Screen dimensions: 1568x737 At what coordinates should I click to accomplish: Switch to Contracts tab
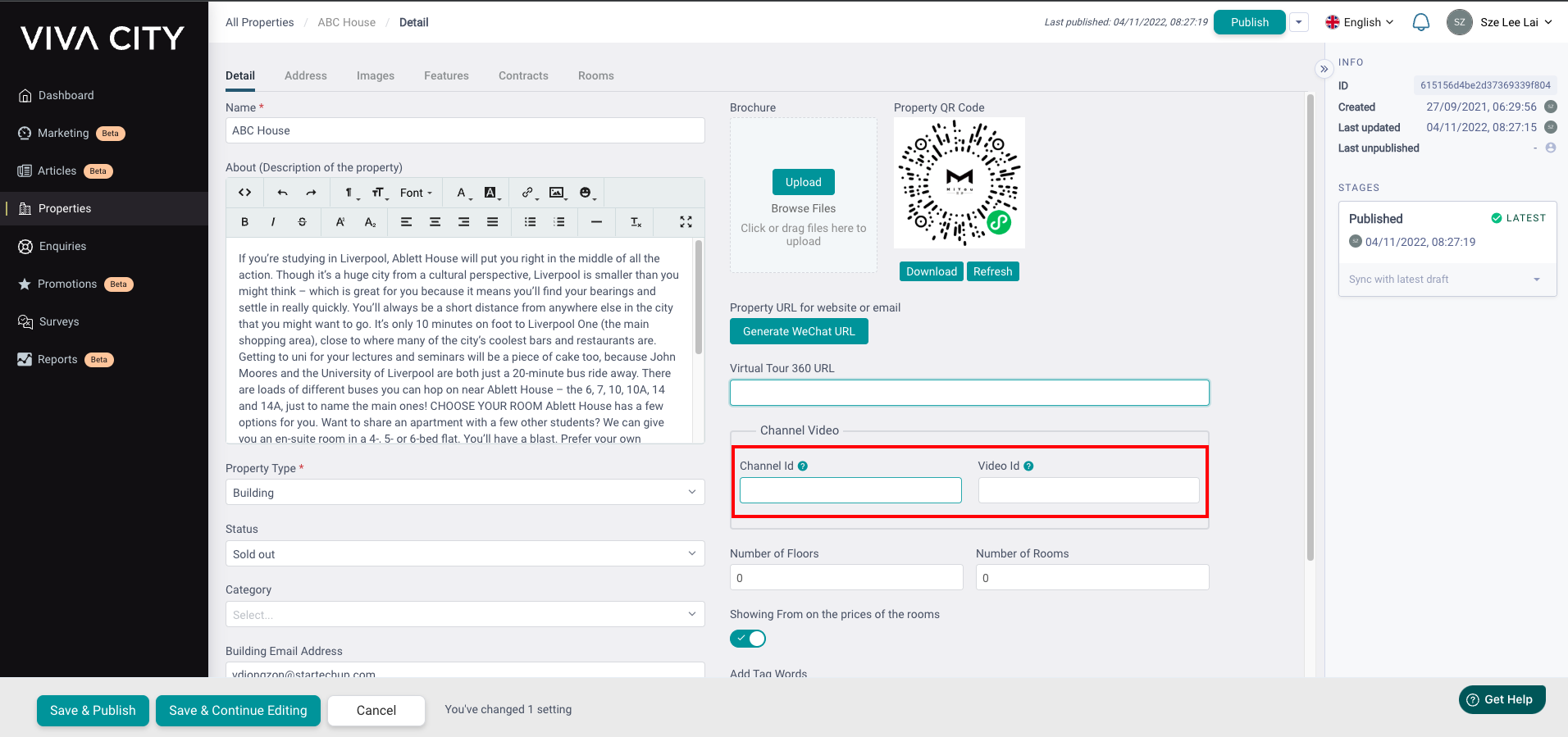tap(523, 75)
